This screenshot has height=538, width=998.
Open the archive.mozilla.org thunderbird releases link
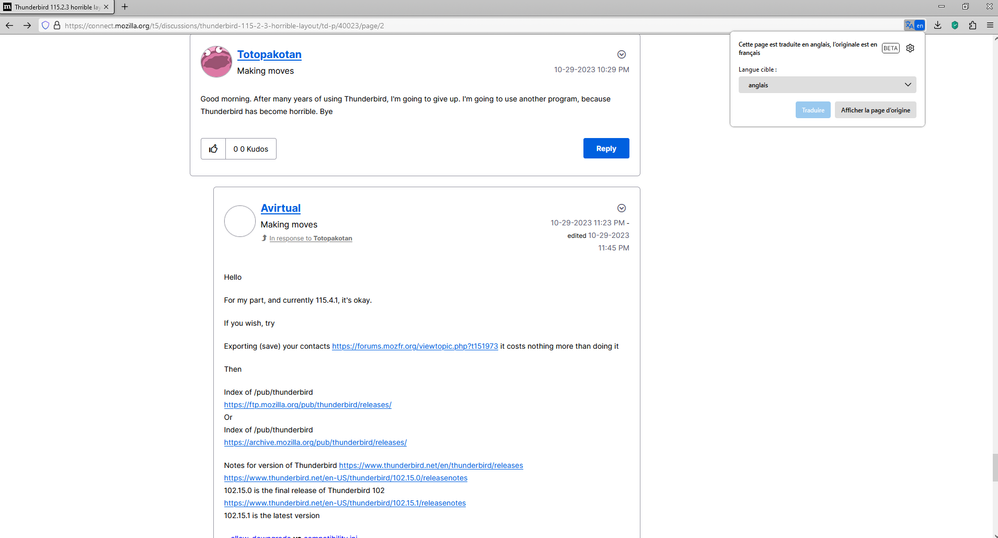pyautogui.click(x=315, y=442)
